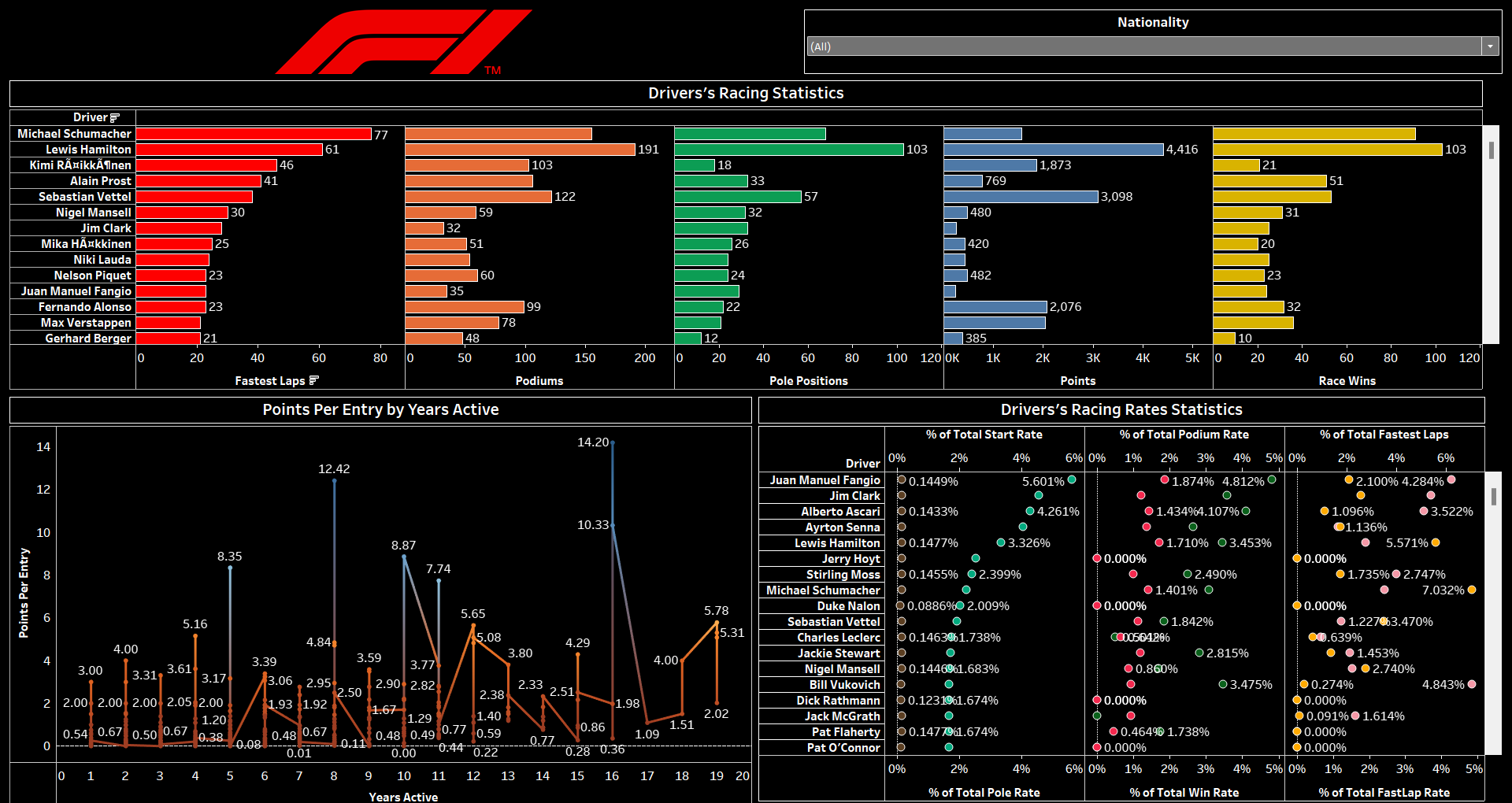
Task: Select Juan Manuel Fangio row in rates table
Action: click(825, 480)
